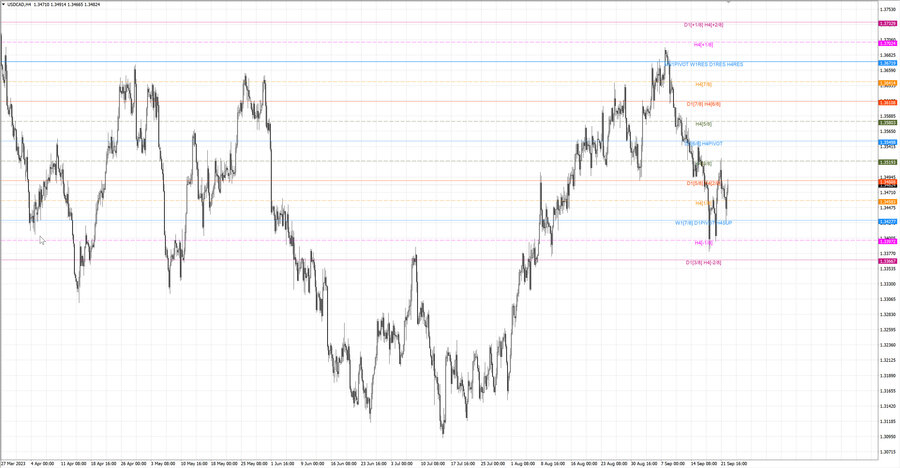Image resolution: width=900 pixels, height=468 pixels.
Task: Click the green 1.35193 price tag
Action: (887, 163)
